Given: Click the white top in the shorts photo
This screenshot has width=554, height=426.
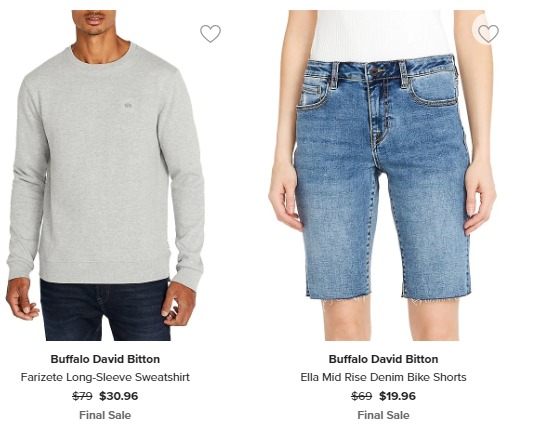Looking at the screenshot, I should coord(381,35).
